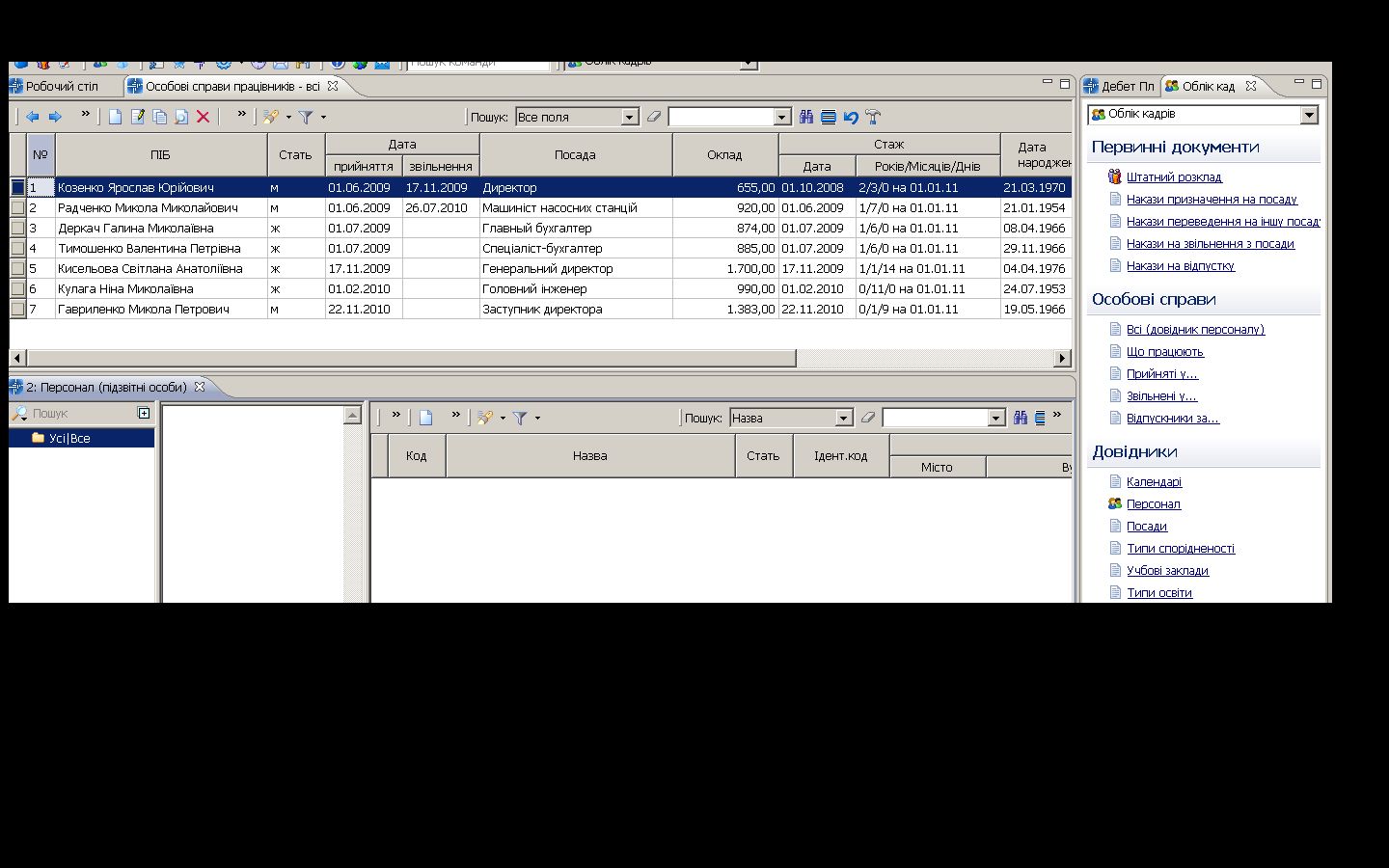Click the back arrow in top toolbar
The width and height of the screenshot is (1389, 868).
[x=33, y=117]
